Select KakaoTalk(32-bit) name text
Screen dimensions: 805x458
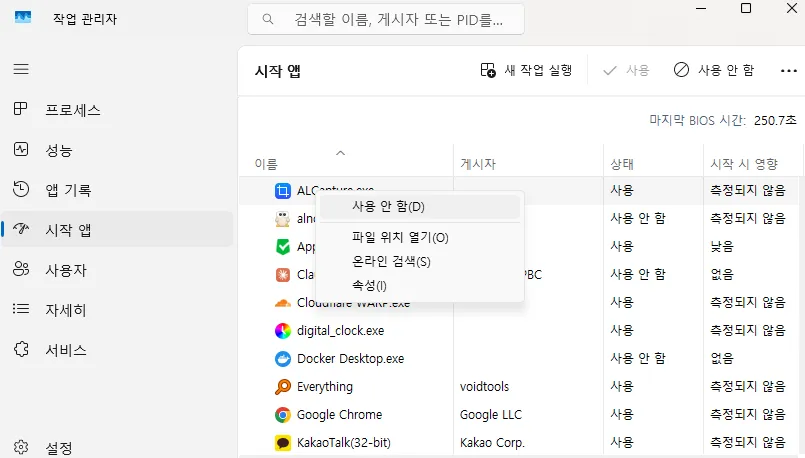343,443
